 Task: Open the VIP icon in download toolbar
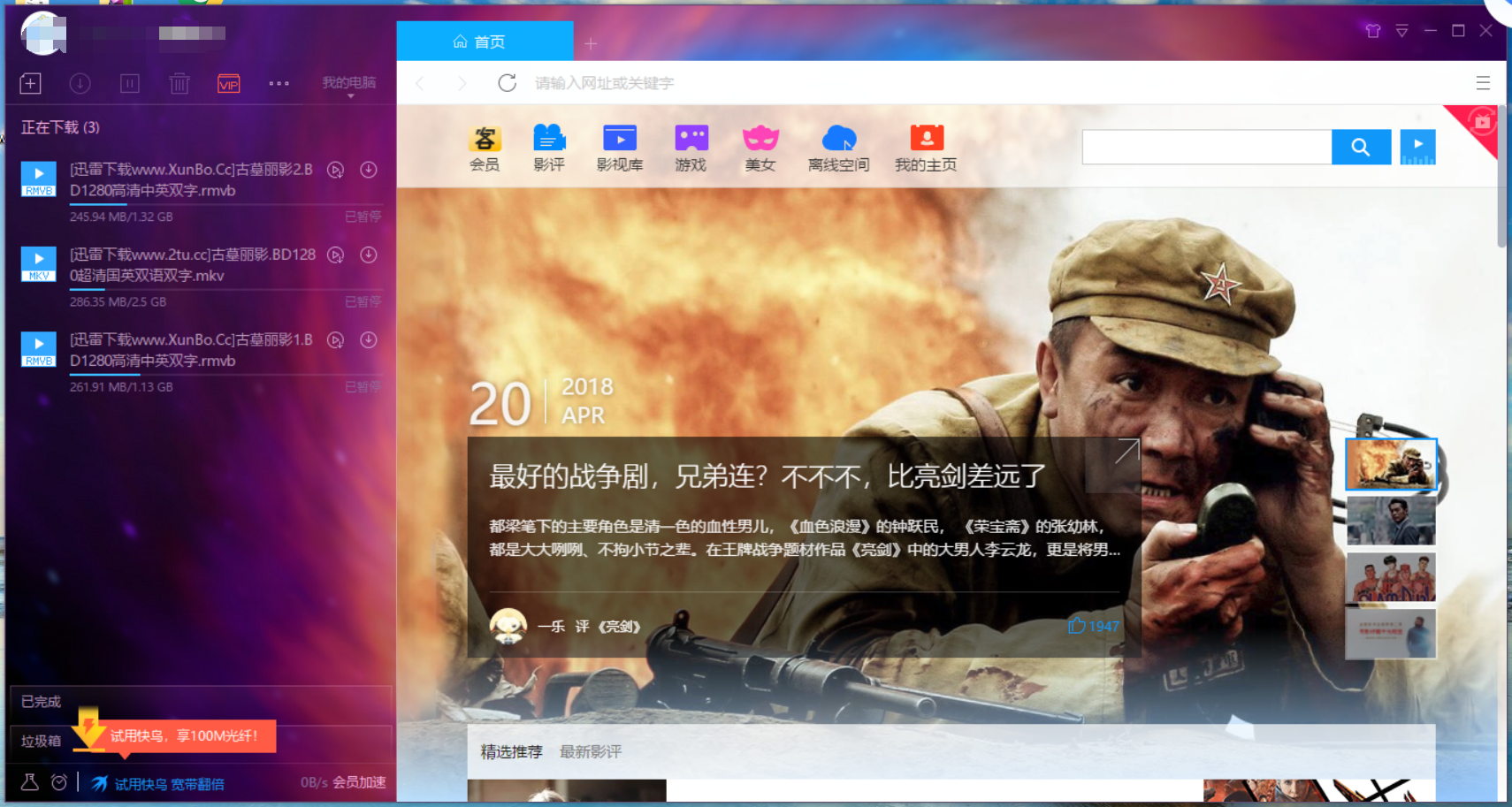pyautogui.click(x=229, y=83)
